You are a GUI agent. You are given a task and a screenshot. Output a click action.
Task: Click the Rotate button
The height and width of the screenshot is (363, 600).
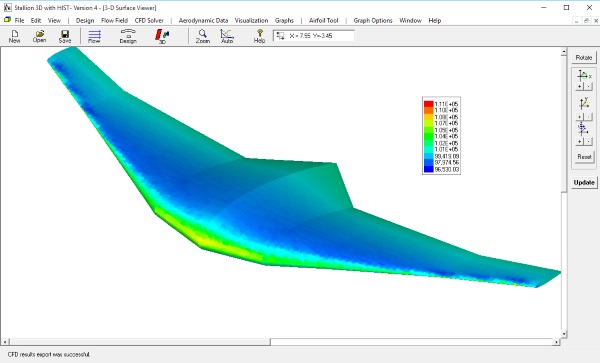[x=584, y=57]
